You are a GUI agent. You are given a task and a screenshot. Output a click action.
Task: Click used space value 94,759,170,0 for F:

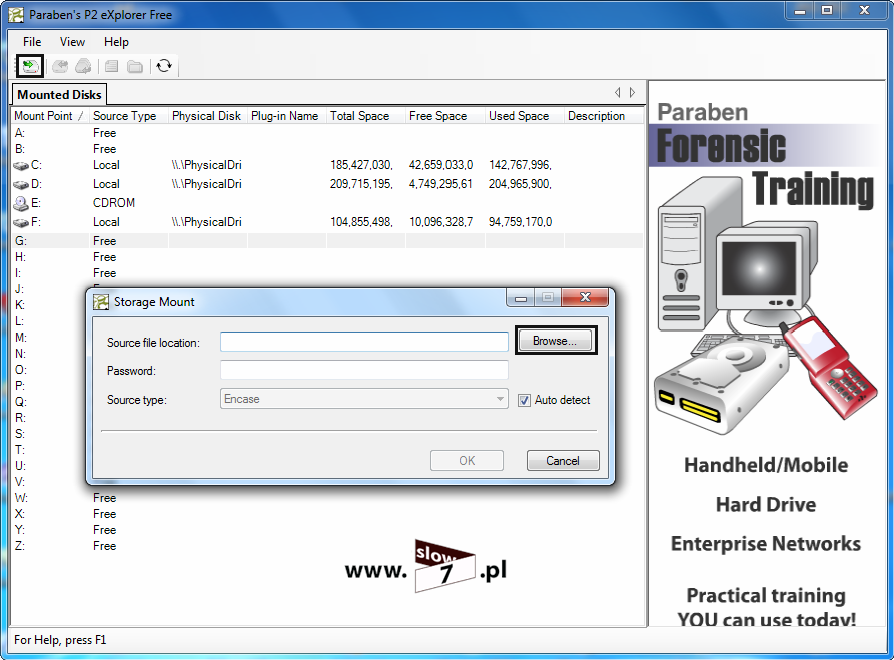[521, 222]
